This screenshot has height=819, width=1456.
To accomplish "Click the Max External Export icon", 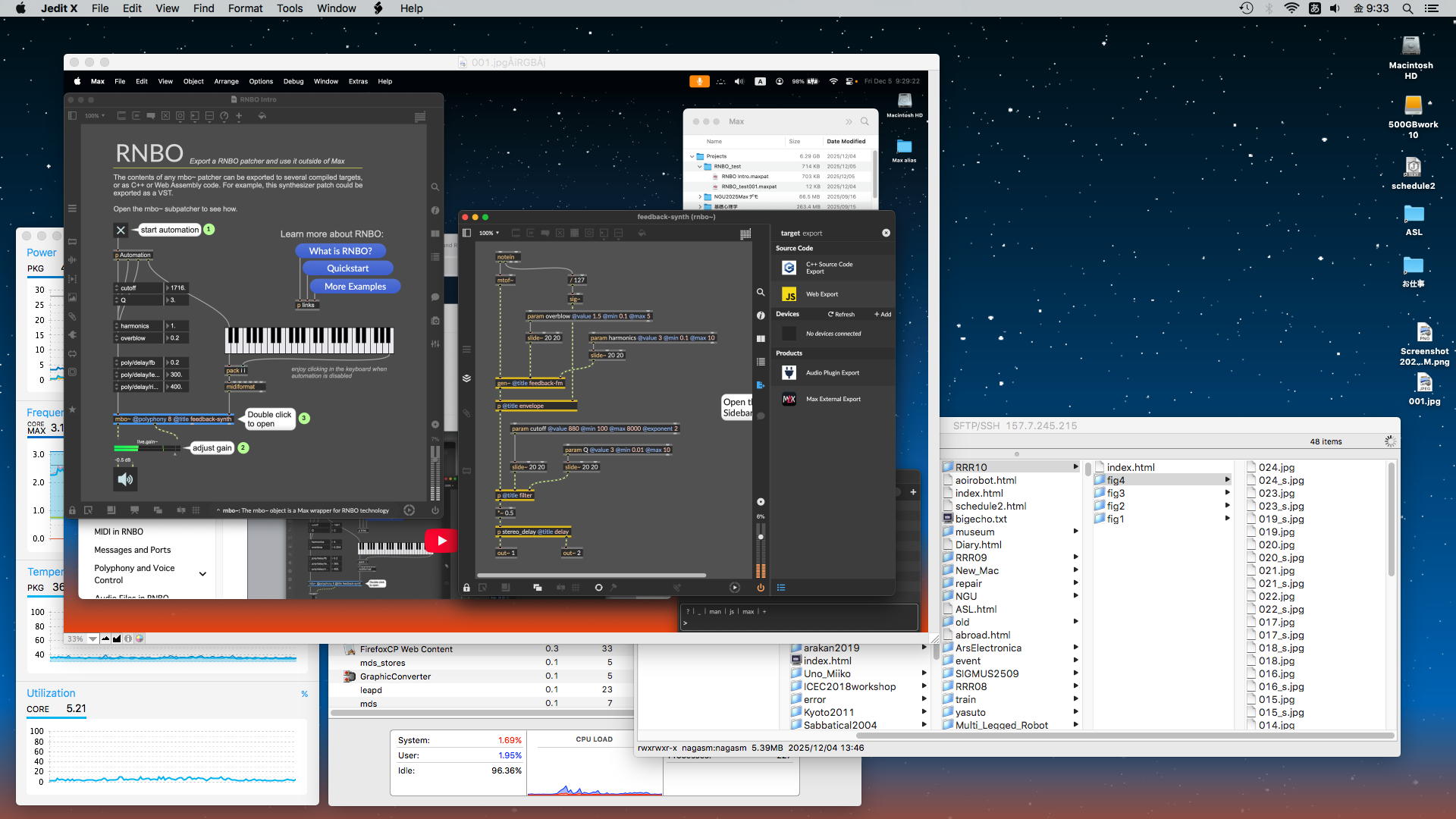I will coord(789,399).
